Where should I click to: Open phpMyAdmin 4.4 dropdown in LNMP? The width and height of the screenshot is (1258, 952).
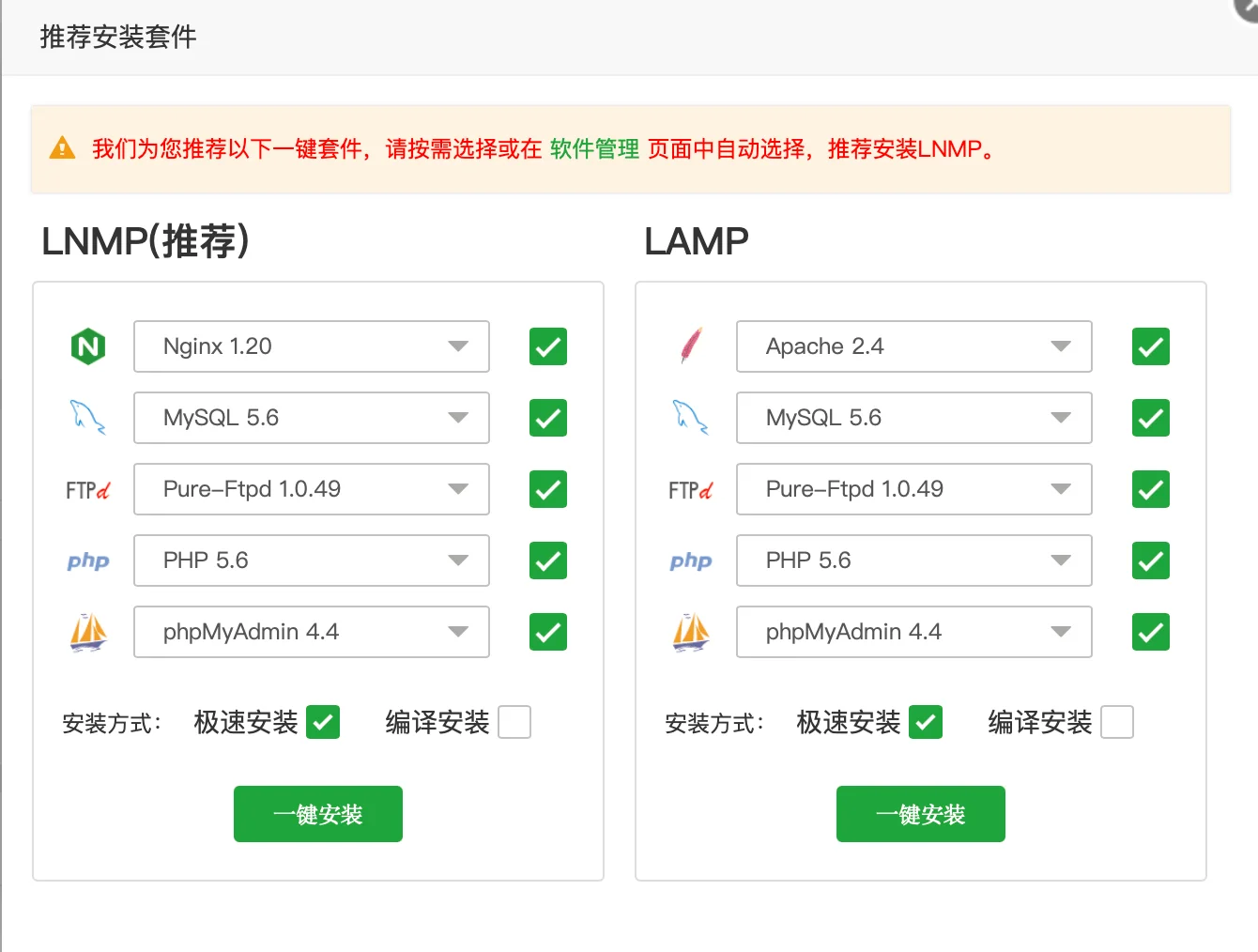[x=312, y=632]
